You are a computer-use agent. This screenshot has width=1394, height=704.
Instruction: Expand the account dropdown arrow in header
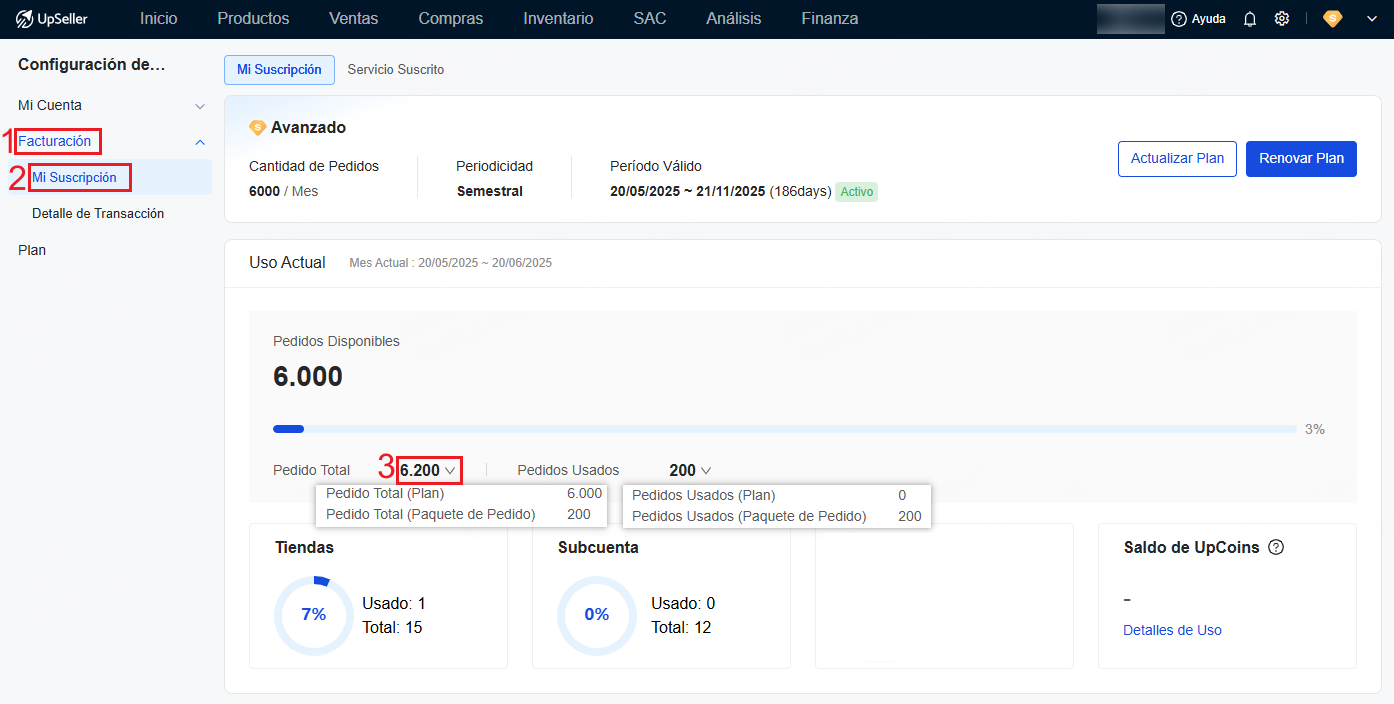(x=1370, y=19)
